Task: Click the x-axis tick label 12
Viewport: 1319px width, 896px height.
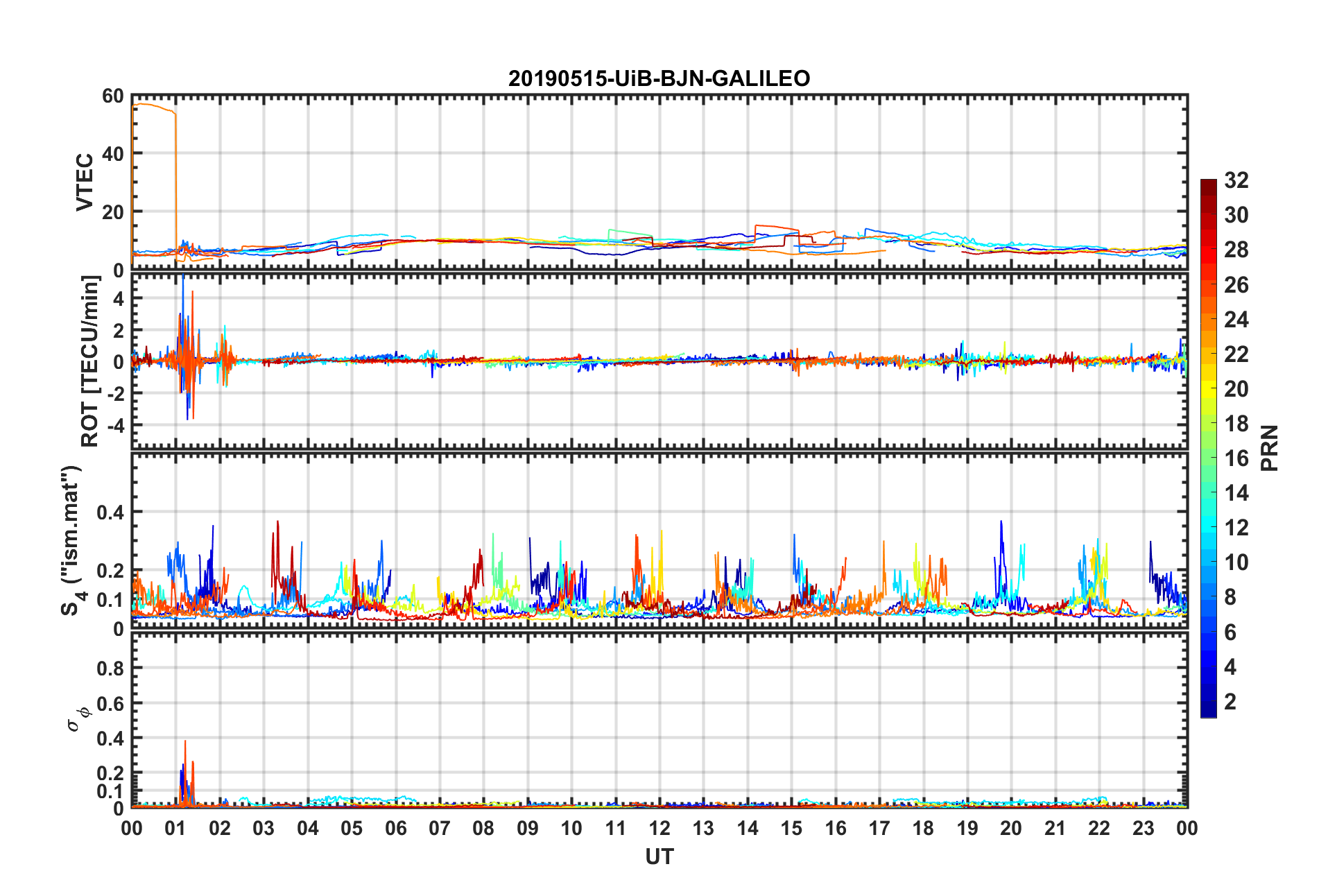Action: coord(659,828)
